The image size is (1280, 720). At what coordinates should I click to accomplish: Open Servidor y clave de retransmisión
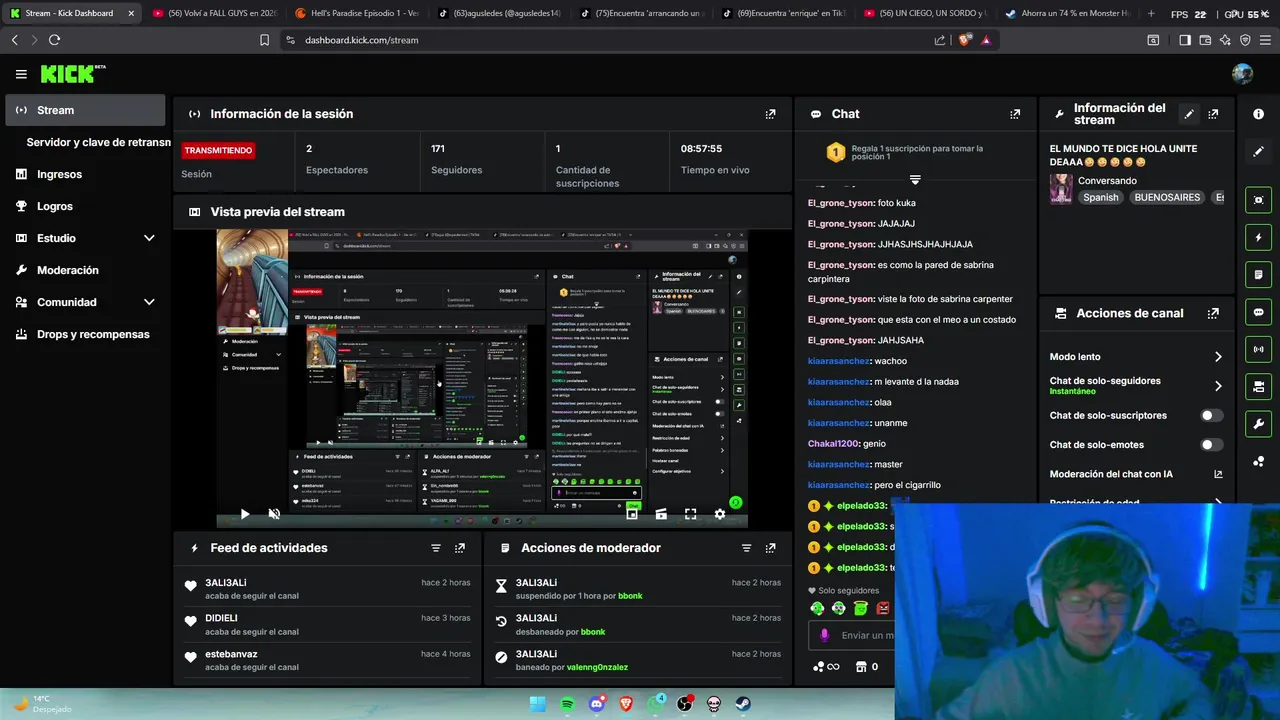point(97,142)
